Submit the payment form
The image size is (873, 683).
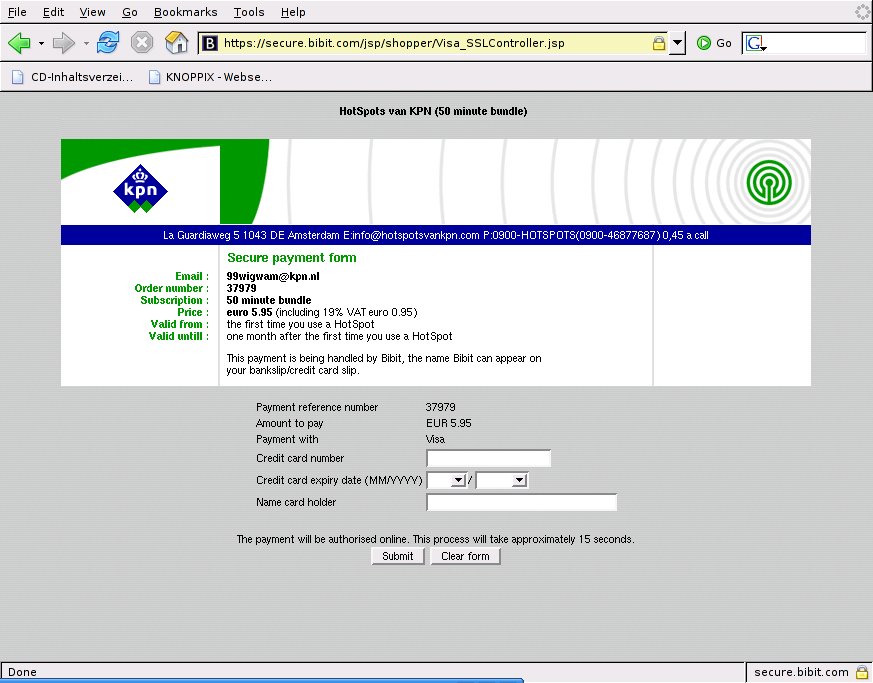tap(397, 556)
